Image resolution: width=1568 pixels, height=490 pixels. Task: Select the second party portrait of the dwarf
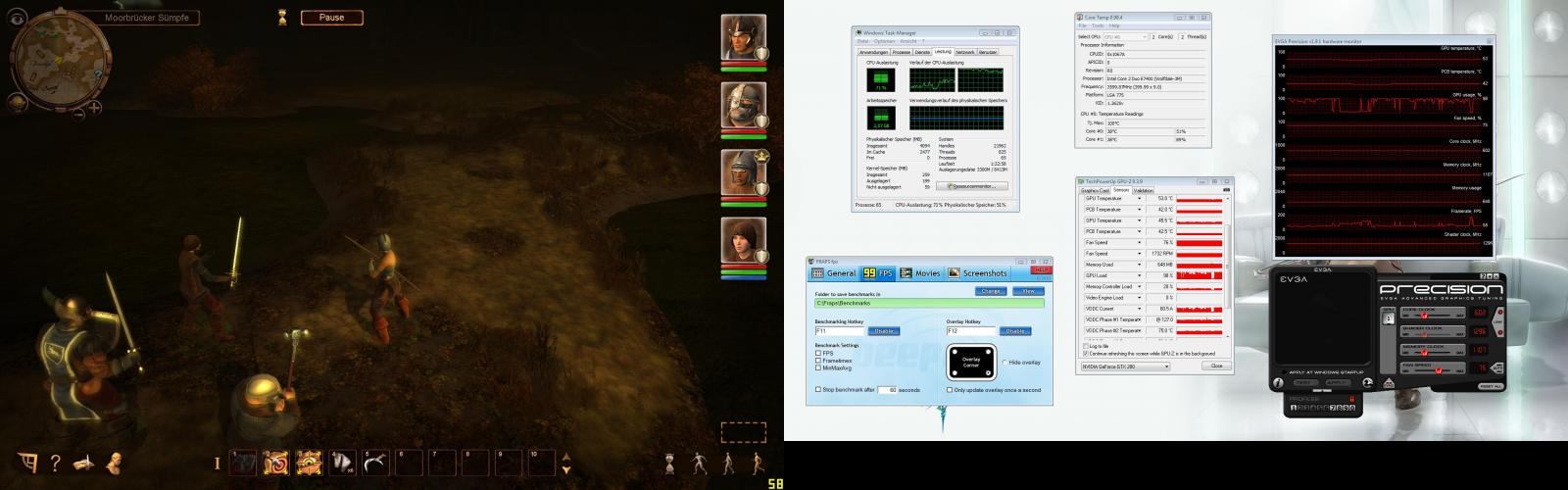tap(745, 105)
